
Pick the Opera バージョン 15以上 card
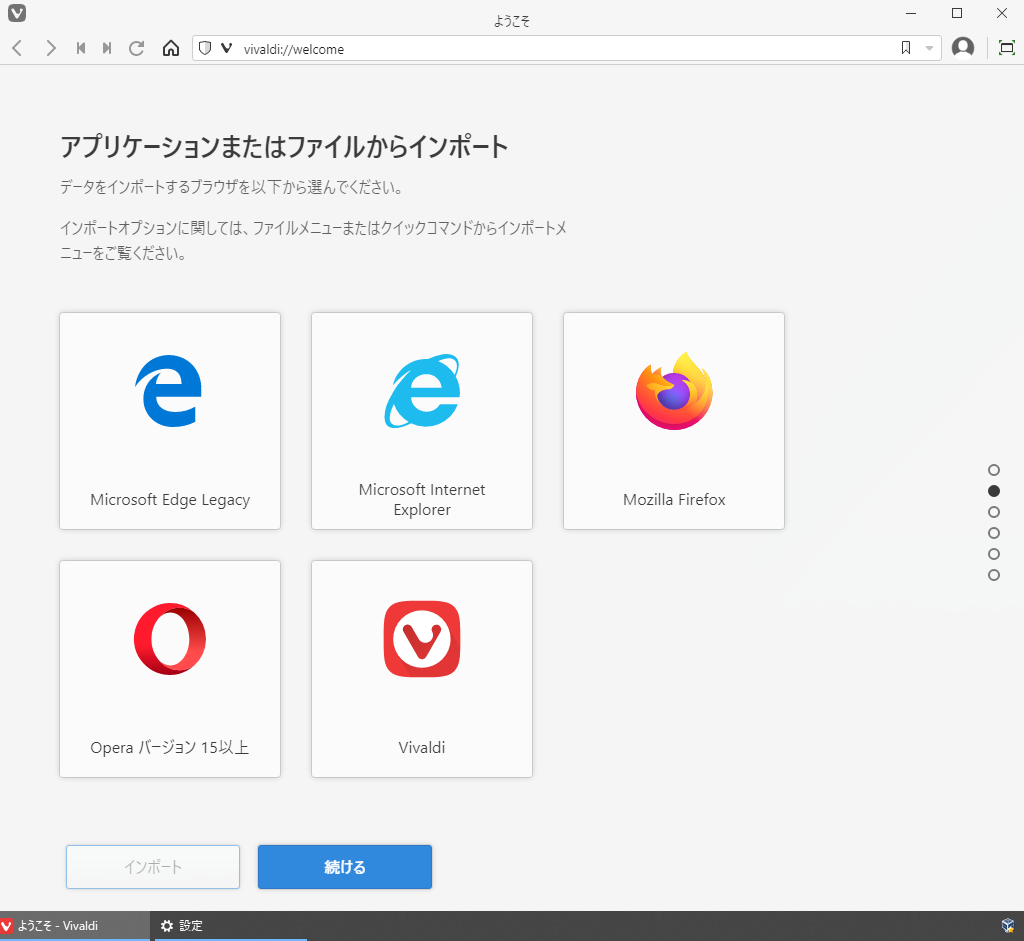[170, 669]
